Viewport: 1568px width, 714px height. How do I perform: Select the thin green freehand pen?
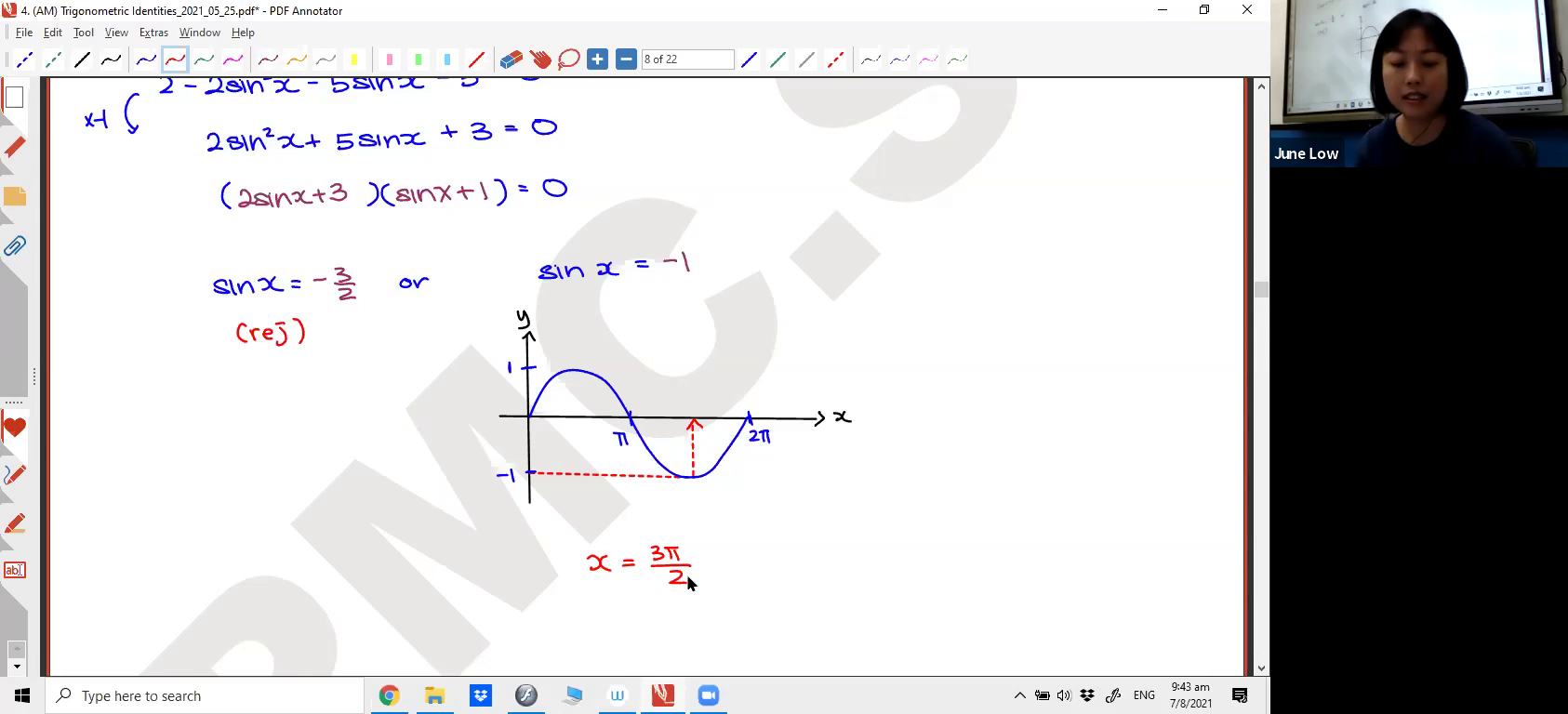coord(957,59)
